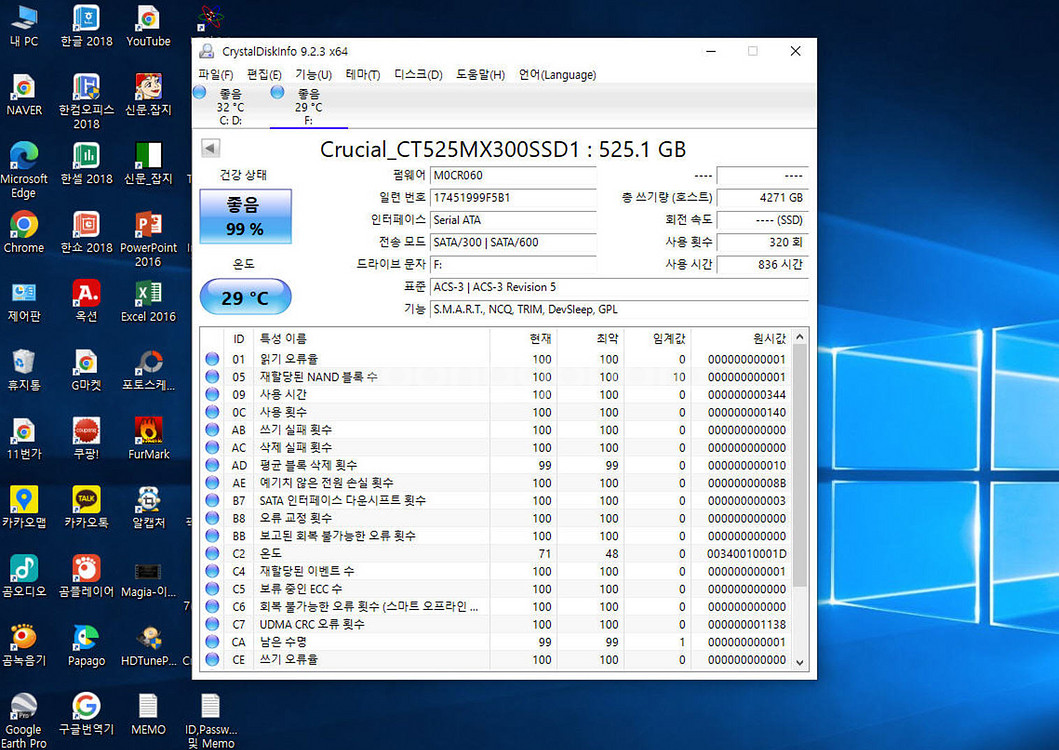Click the 좋음 99 % health status button
1059x750 pixels.
(245, 216)
